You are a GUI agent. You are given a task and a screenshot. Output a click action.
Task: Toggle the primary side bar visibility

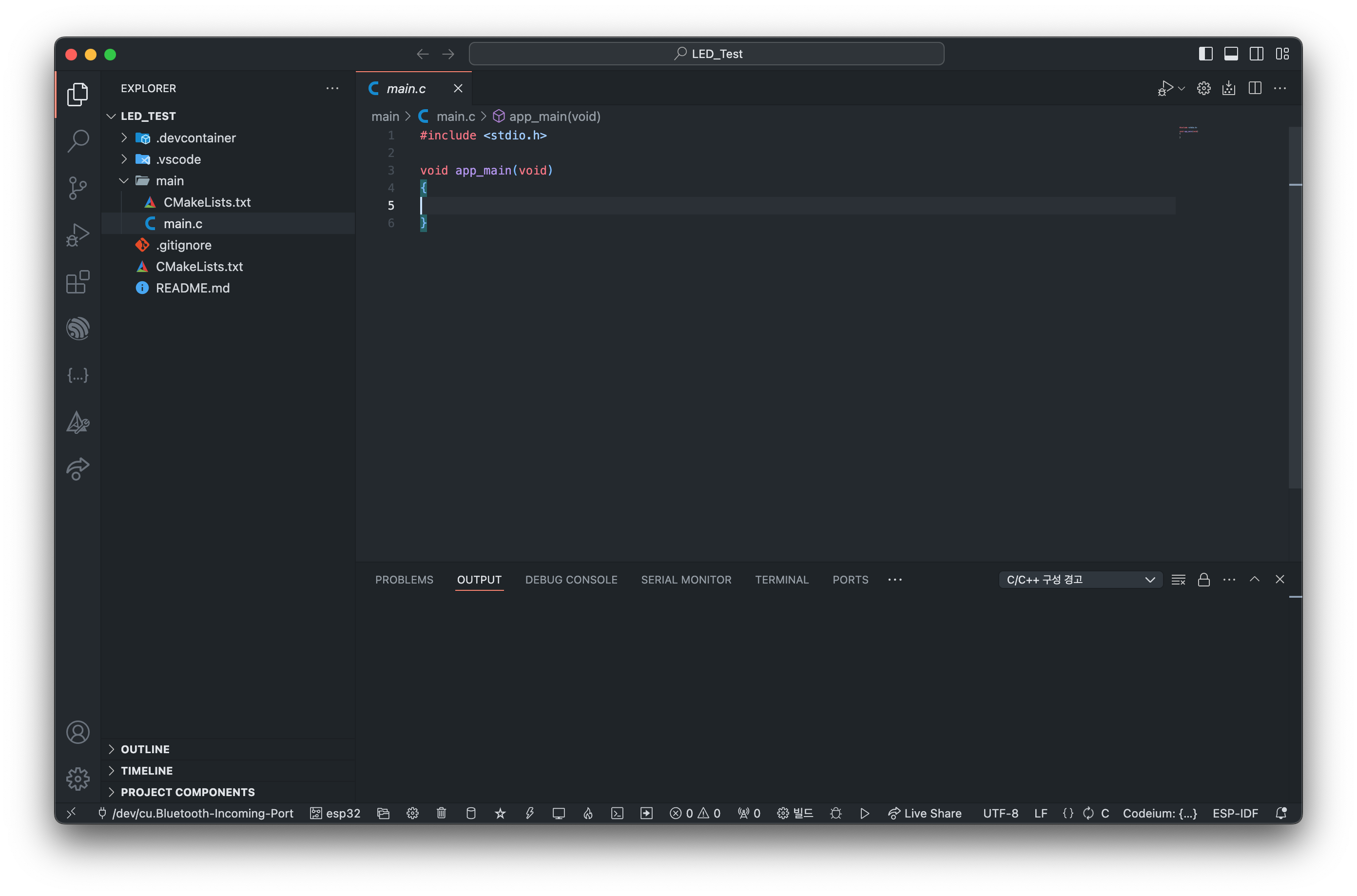[x=1205, y=54]
